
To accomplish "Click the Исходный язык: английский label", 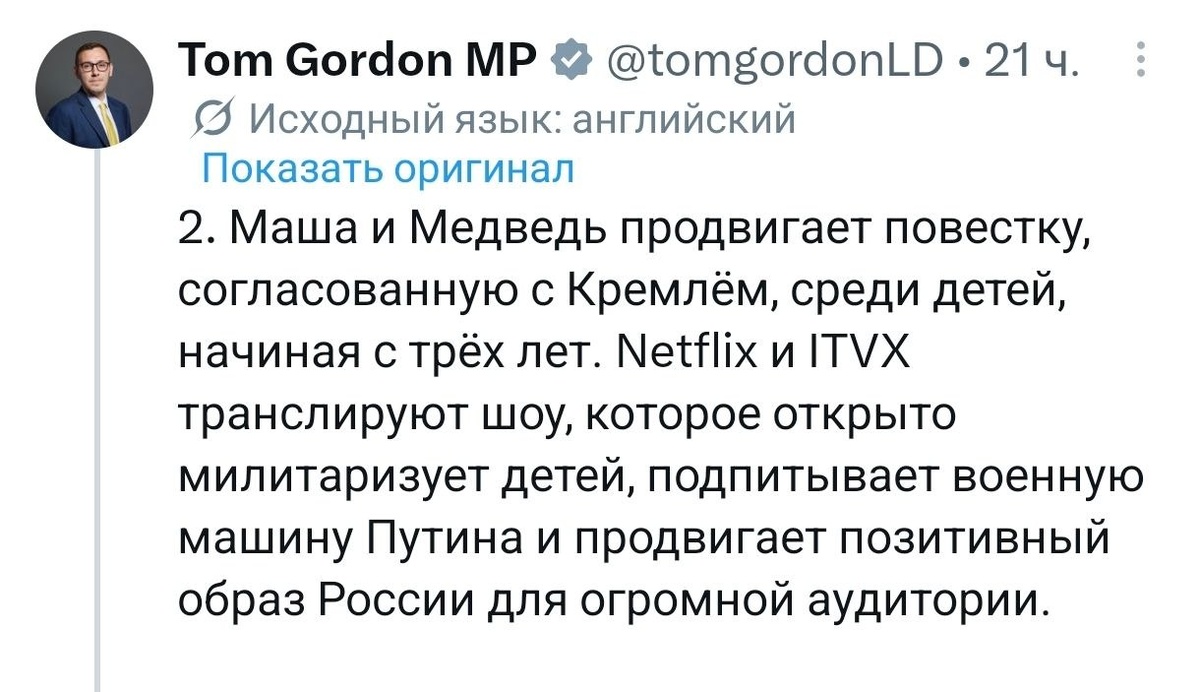I will [520, 121].
